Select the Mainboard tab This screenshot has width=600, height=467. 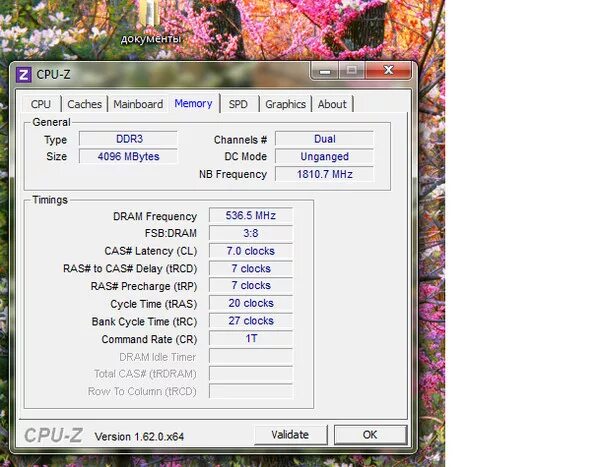click(x=138, y=104)
